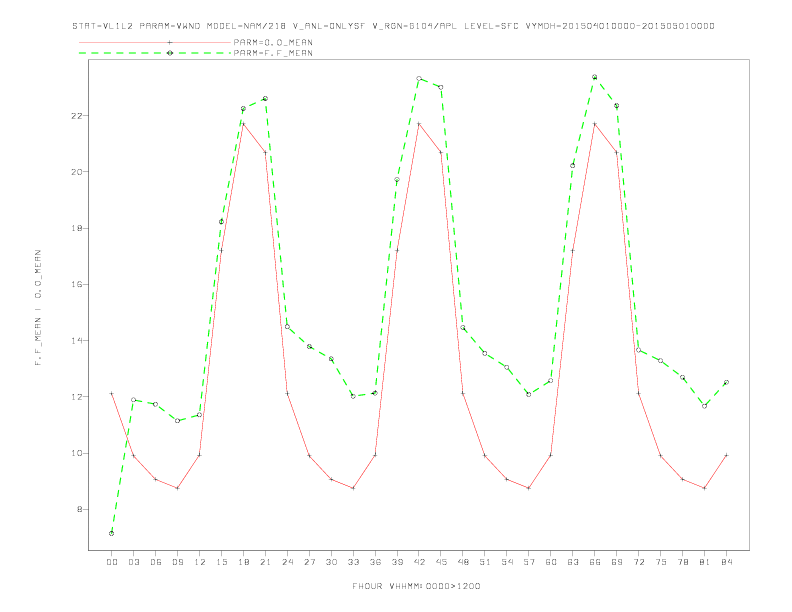Click the x-axis tick label 60

click(551, 562)
